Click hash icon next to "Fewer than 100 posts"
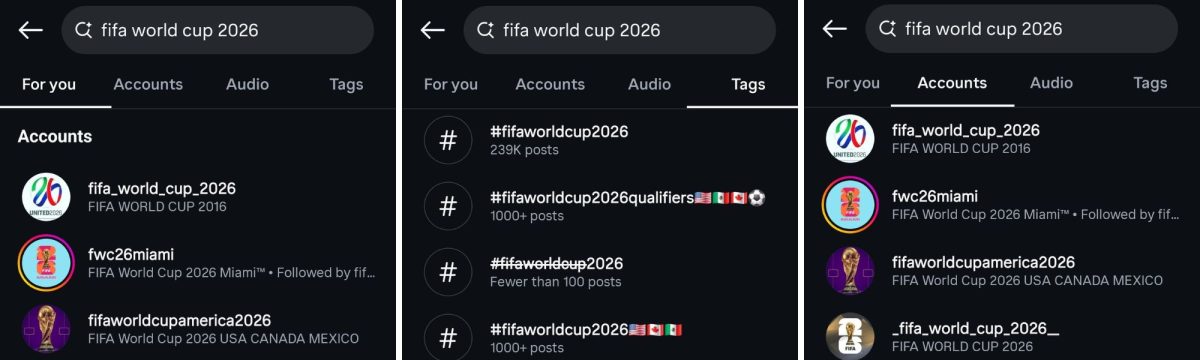Image resolution: width=1200 pixels, height=360 pixels. coord(448,272)
